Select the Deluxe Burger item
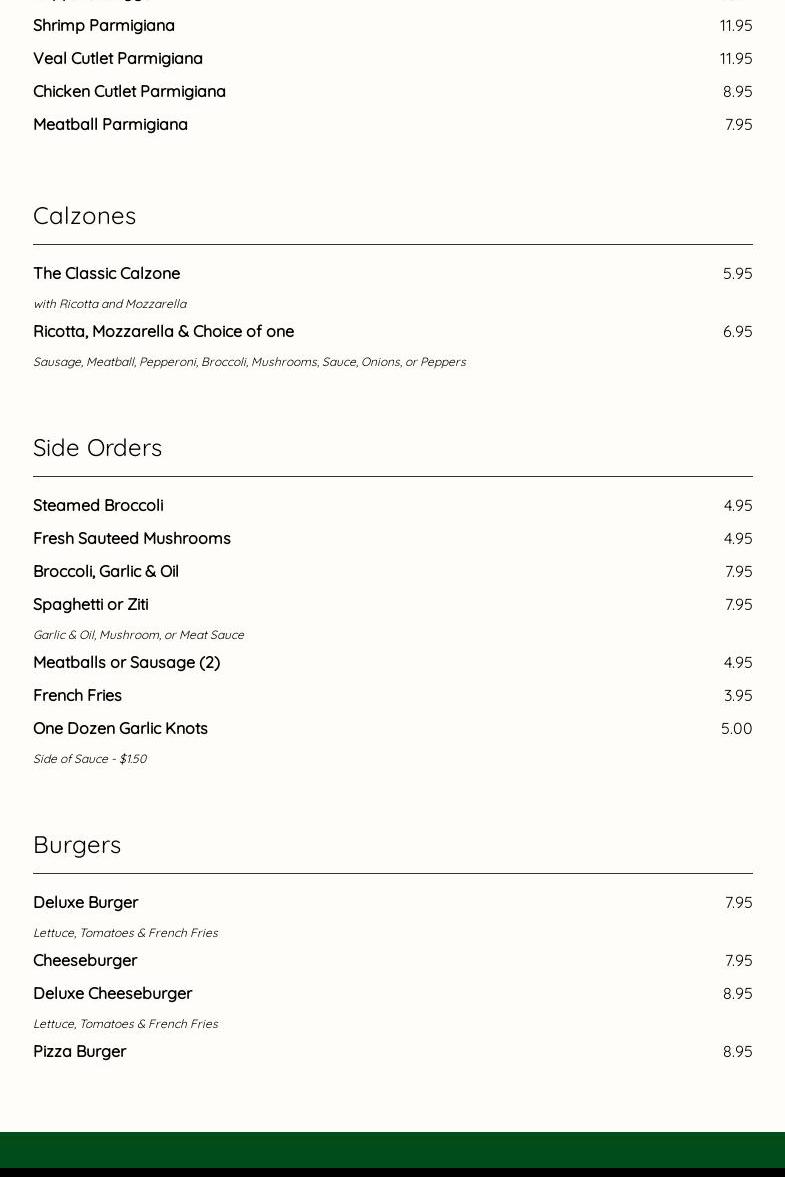The height and width of the screenshot is (1177, 785). [85, 902]
